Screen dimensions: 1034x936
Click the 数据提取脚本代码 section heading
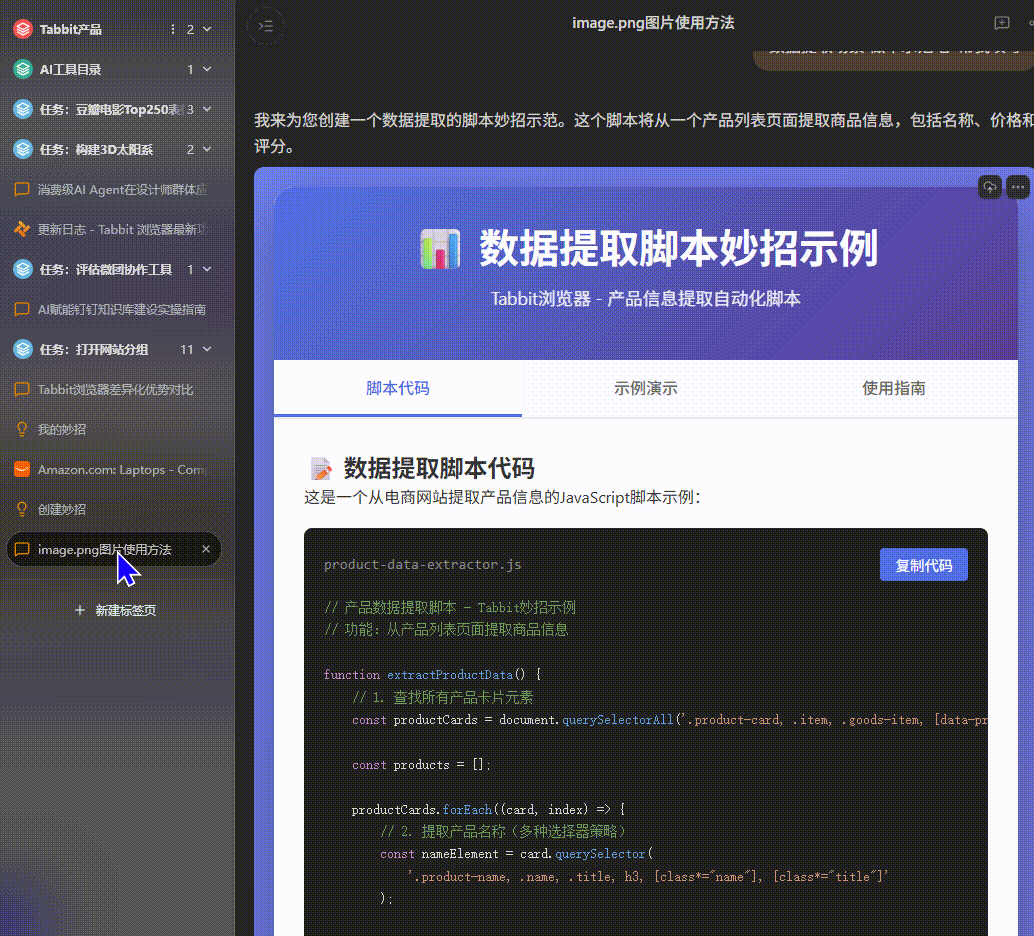(x=439, y=468)
